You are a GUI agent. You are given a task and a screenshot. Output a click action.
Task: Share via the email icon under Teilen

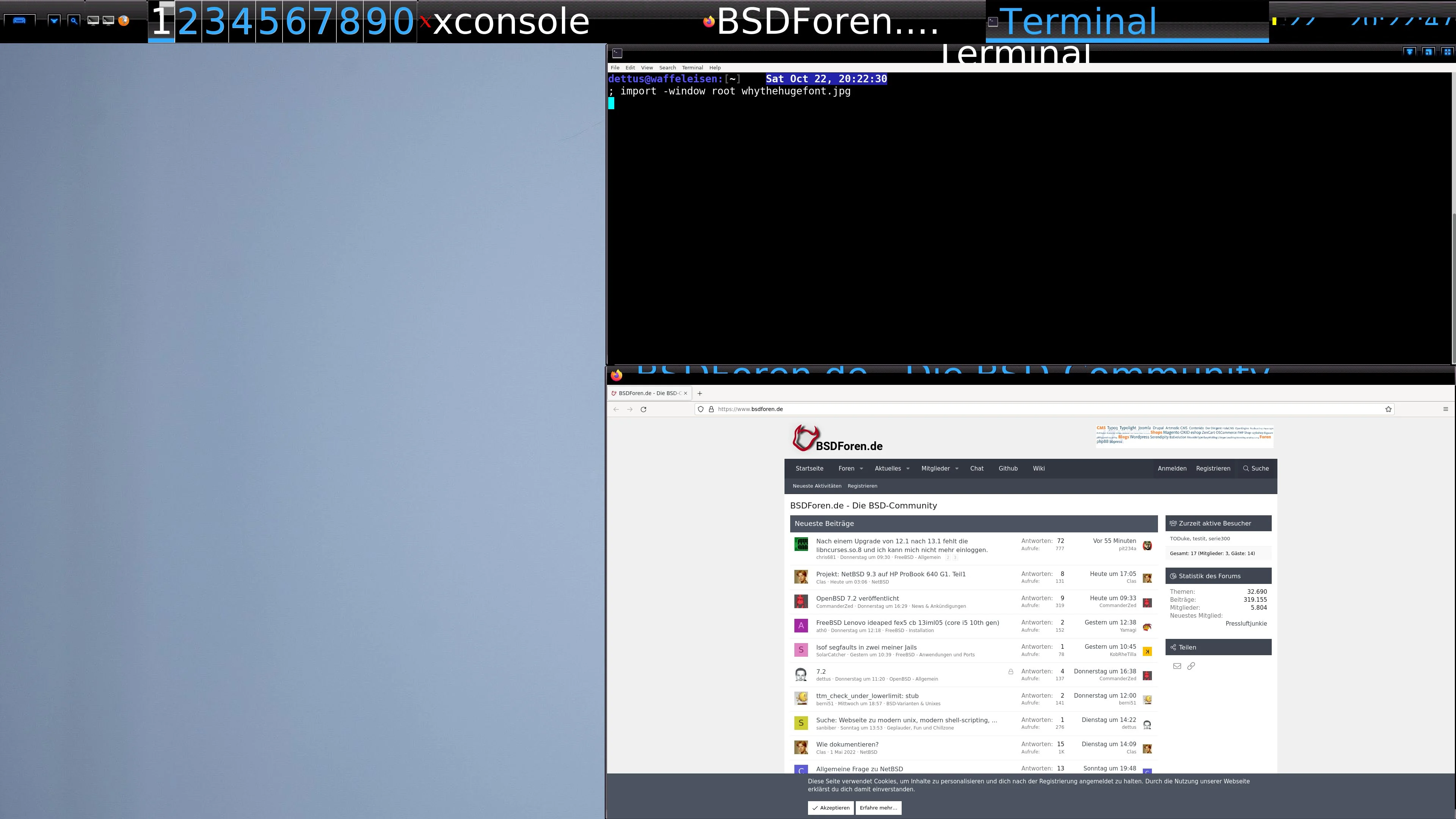coord(1177,666)
